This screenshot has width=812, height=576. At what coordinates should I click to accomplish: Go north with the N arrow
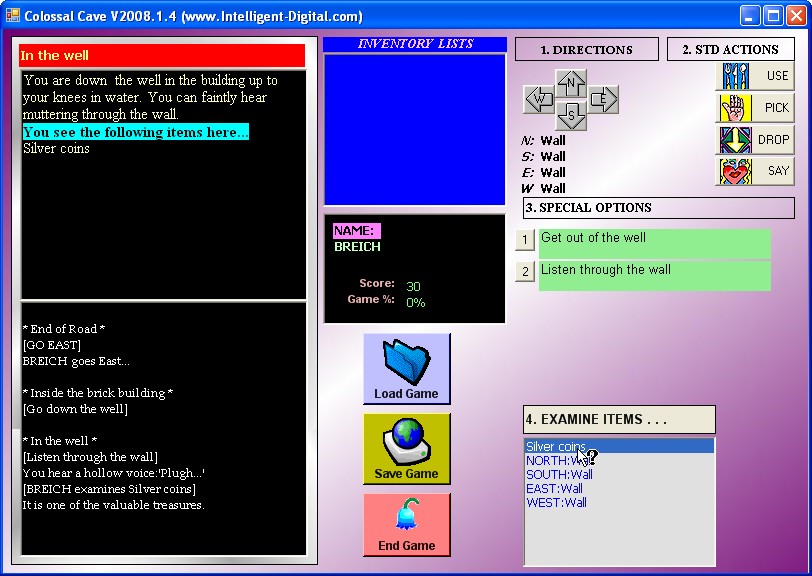coord(571,83)
